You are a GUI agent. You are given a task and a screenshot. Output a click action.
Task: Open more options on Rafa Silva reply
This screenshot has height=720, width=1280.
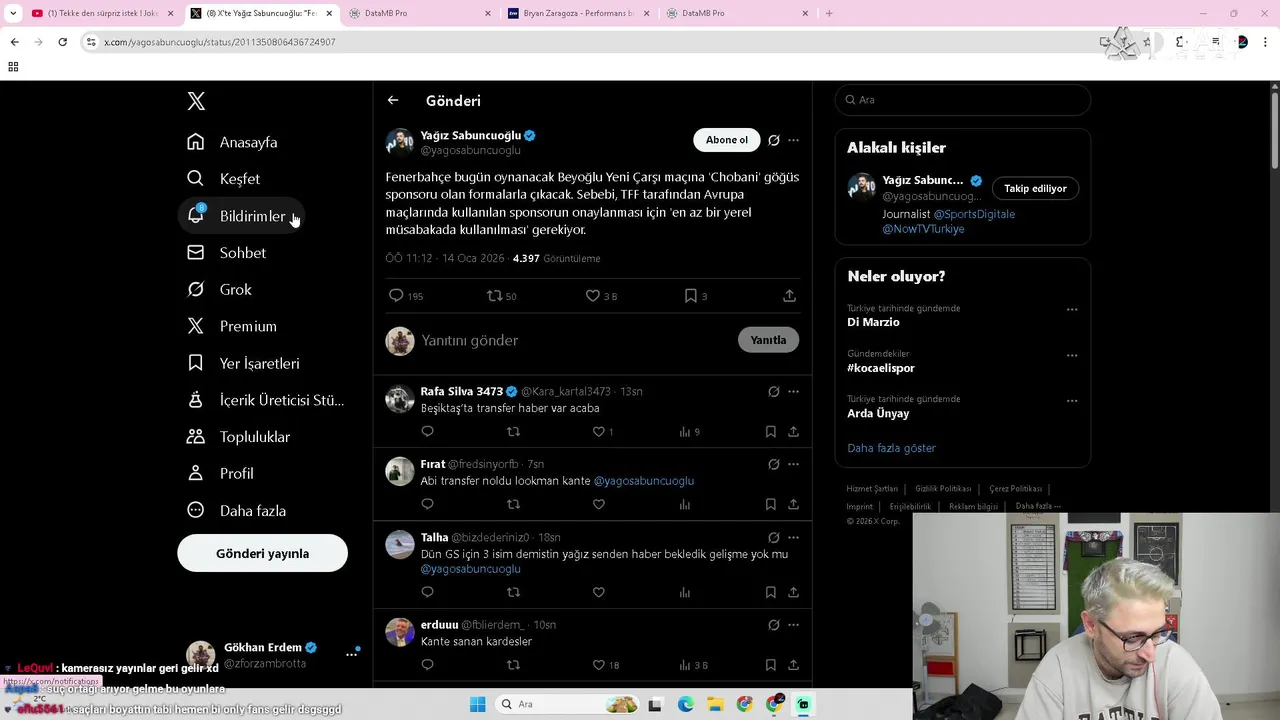pos(793,391)
